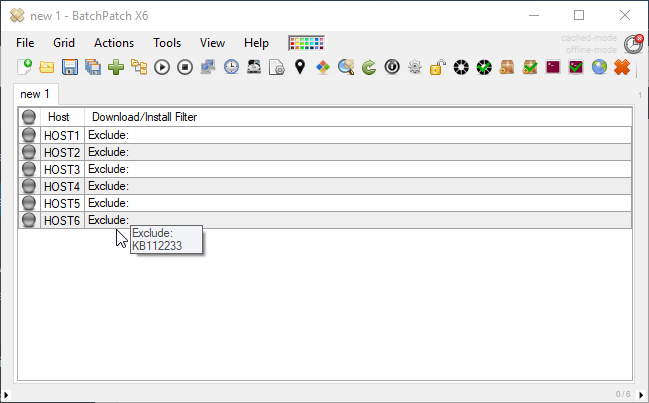Open the File menu

point(25,43)
